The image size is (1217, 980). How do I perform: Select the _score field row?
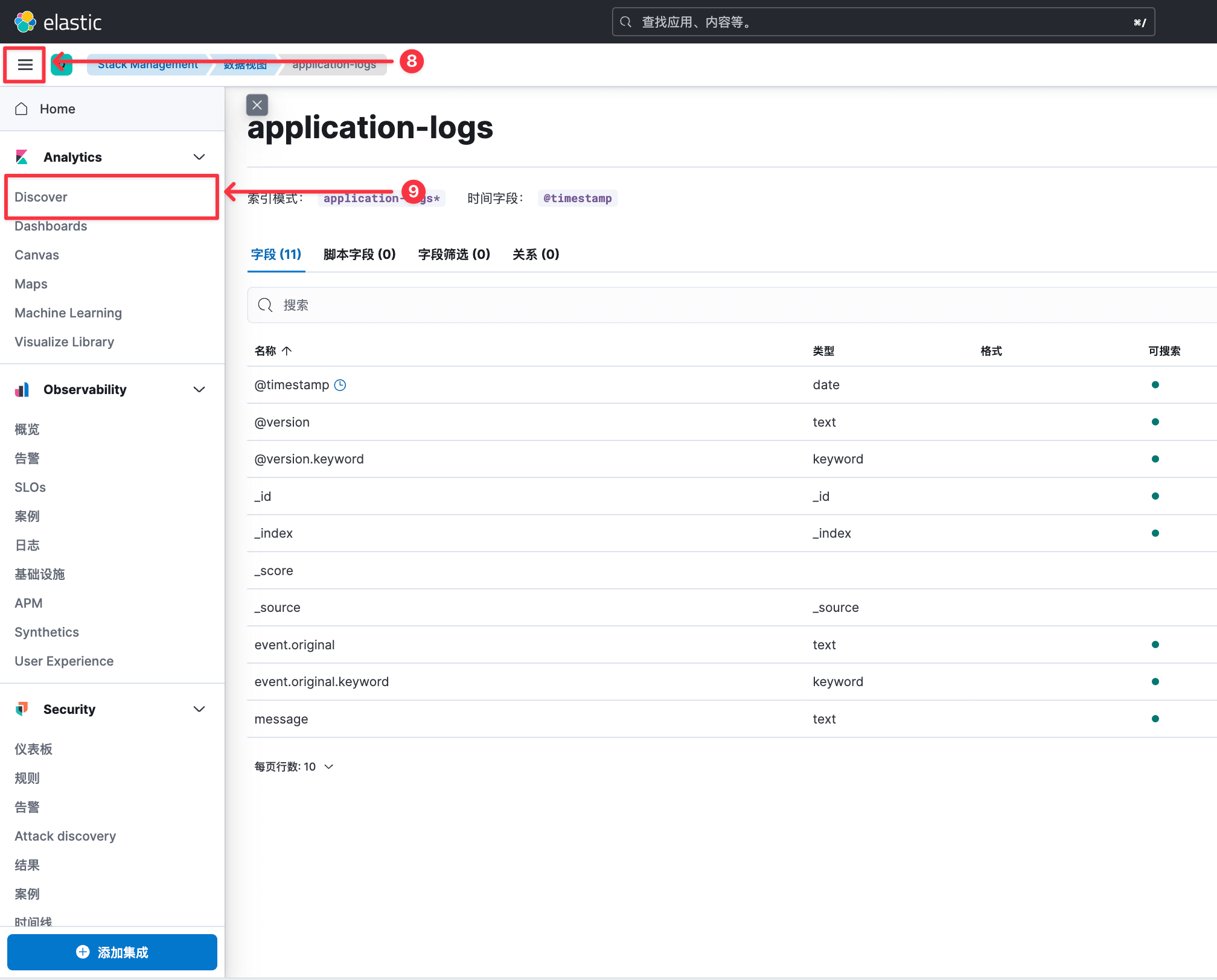[x=732, y=571]
